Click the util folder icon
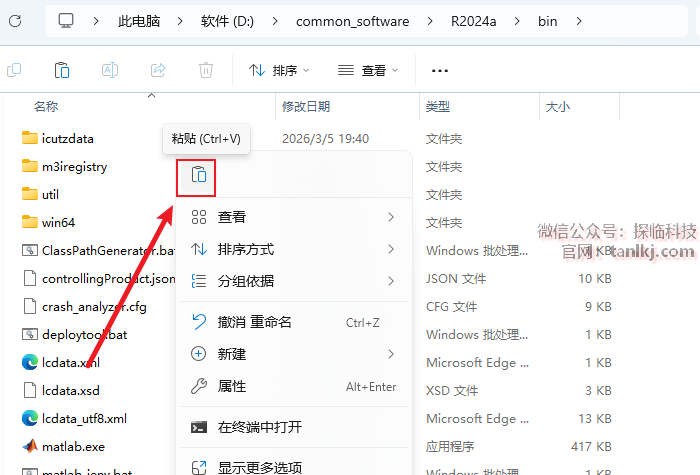The height and width of the screenshot is (475, 700). pyautogui.click(x=30, y=194)
